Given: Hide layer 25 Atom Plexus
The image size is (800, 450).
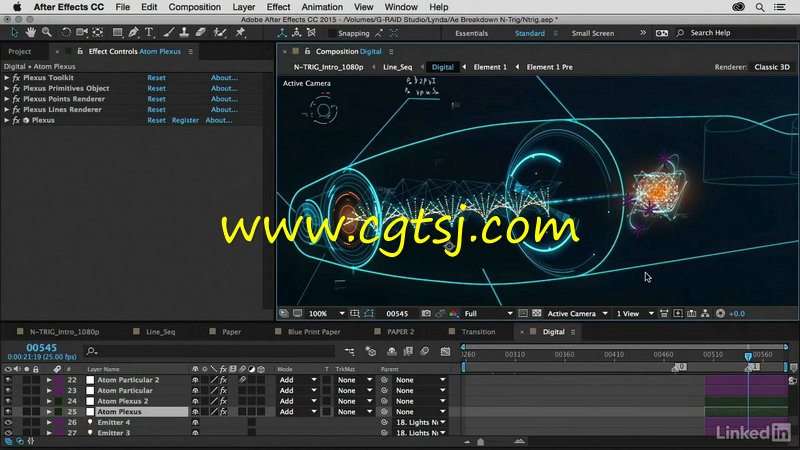Looking at the screenshot, I should [8, 411].
